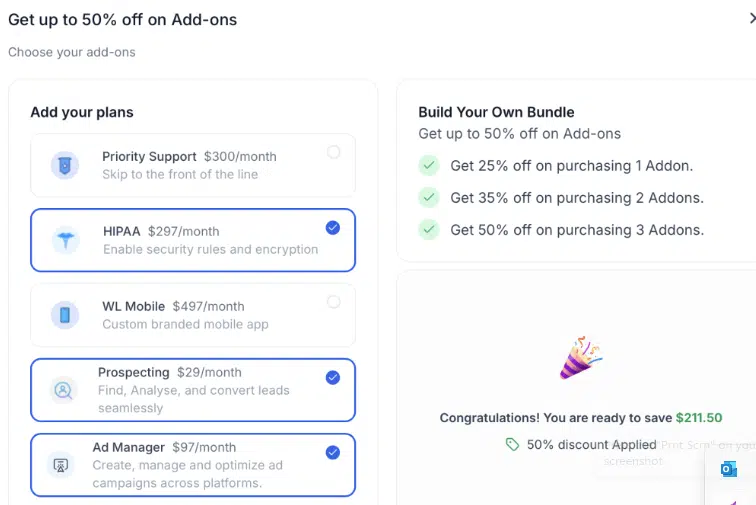Image resolution: width=756 pixels, height=505 pixels.
Task: Click the Priority Support shield icon
Action: (65, 165)
